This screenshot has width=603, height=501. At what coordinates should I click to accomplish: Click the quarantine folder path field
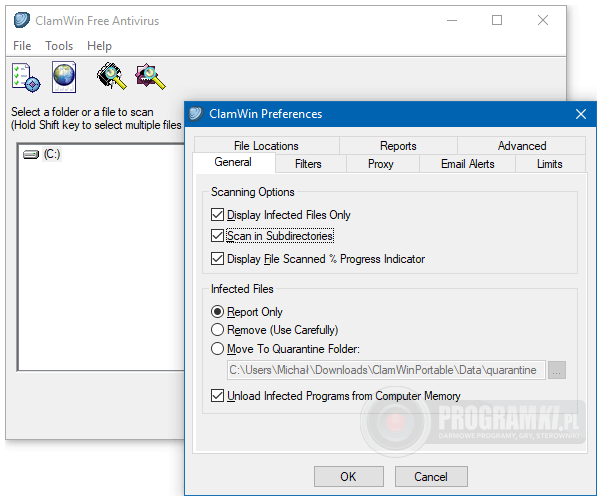pyautogui.click(x=386, y=370)
